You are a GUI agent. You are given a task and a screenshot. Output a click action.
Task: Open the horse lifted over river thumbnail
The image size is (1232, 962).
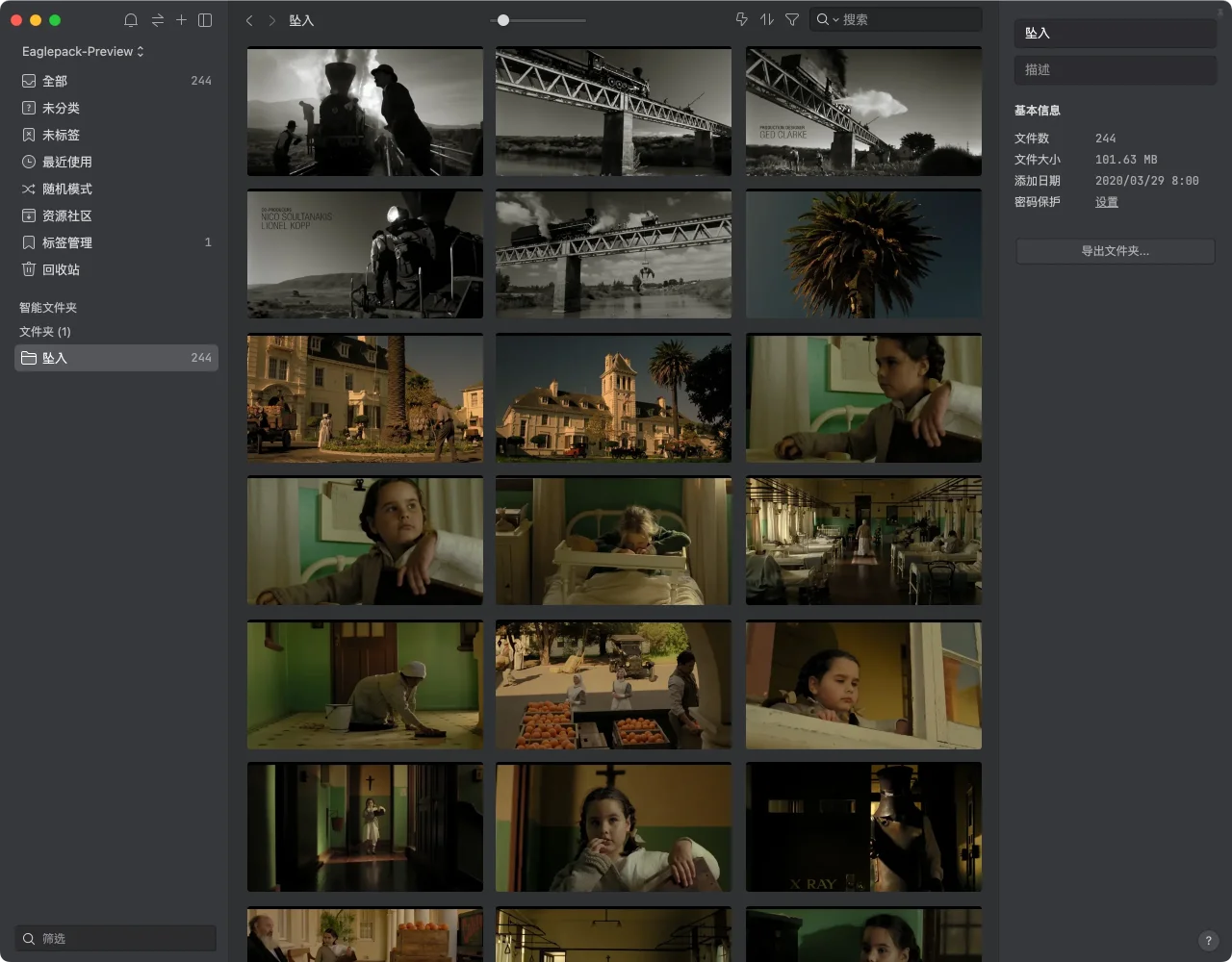613,254
